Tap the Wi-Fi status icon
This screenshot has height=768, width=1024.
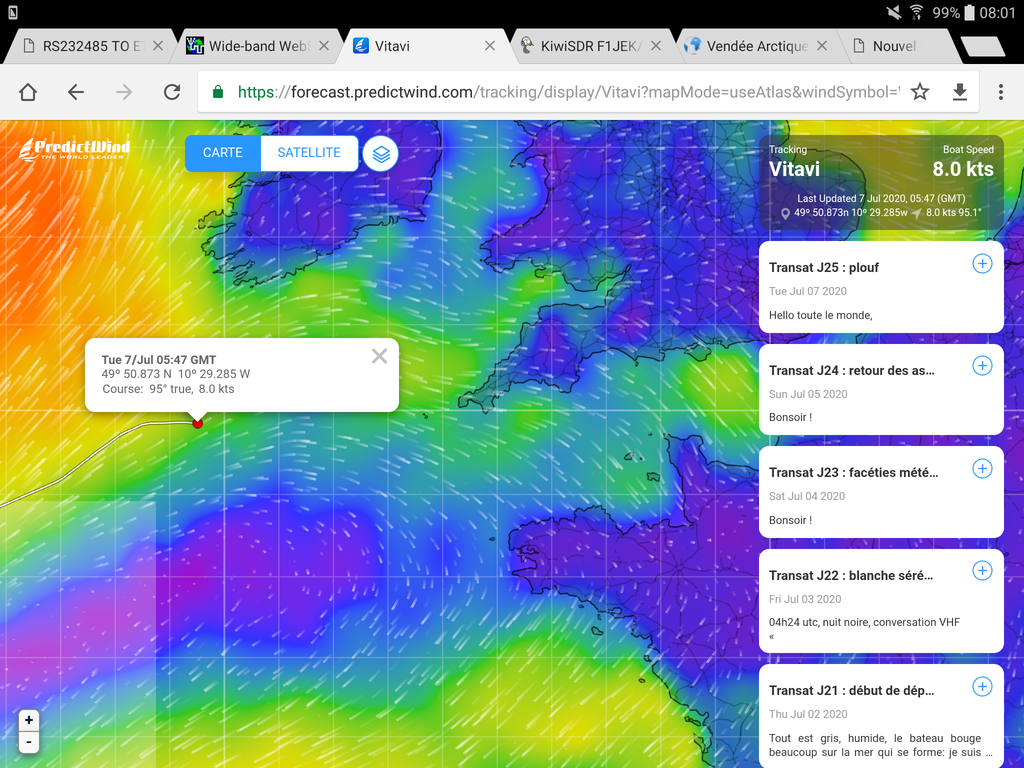(x=916, y=12)
